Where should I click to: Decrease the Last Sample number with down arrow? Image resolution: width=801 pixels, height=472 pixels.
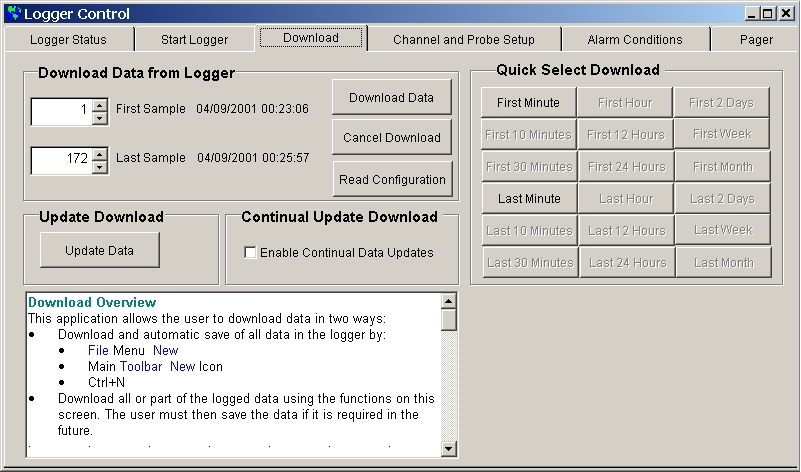point(100,167)
